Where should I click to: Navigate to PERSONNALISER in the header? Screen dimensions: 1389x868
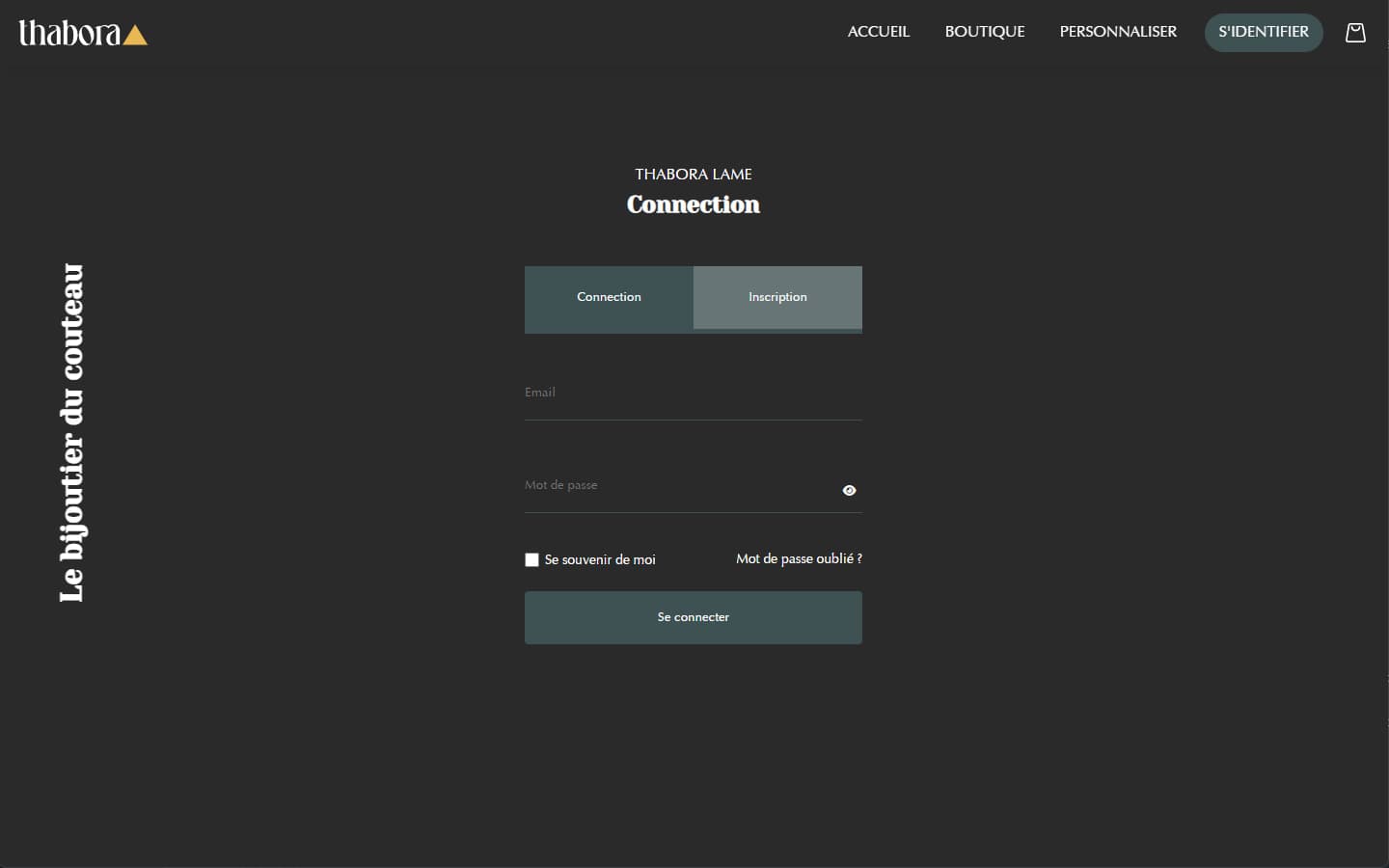coord(1118,32)
